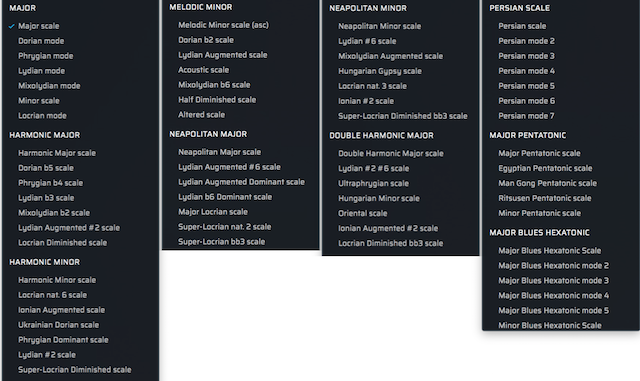
Task: Select the Persian scale entry
Action: click(522, 26)
